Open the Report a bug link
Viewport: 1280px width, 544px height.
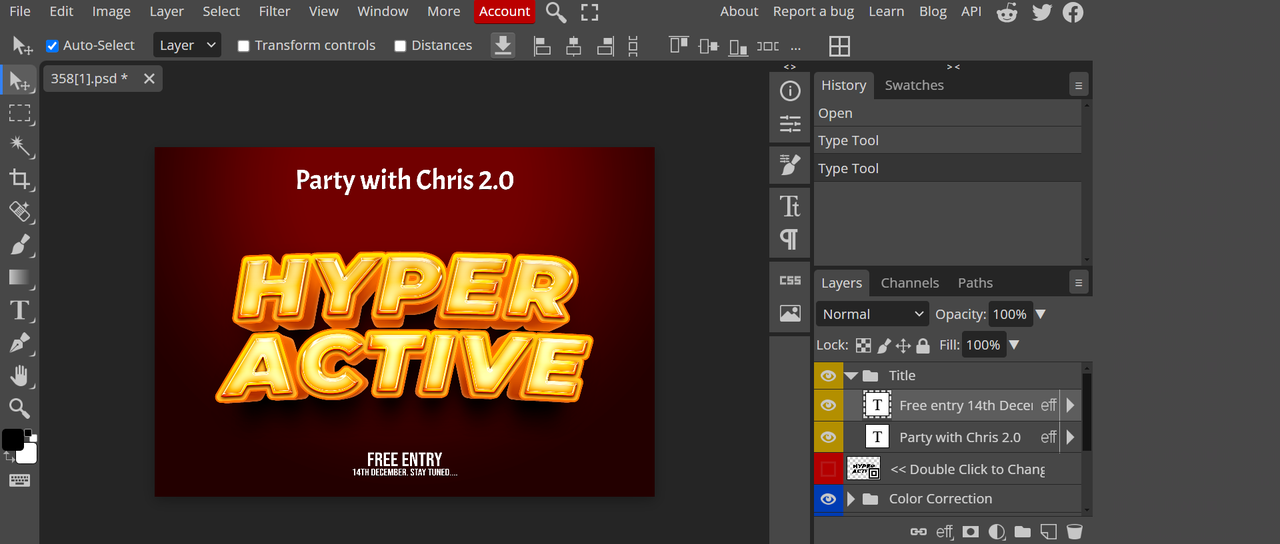click(x=813, y=12)
